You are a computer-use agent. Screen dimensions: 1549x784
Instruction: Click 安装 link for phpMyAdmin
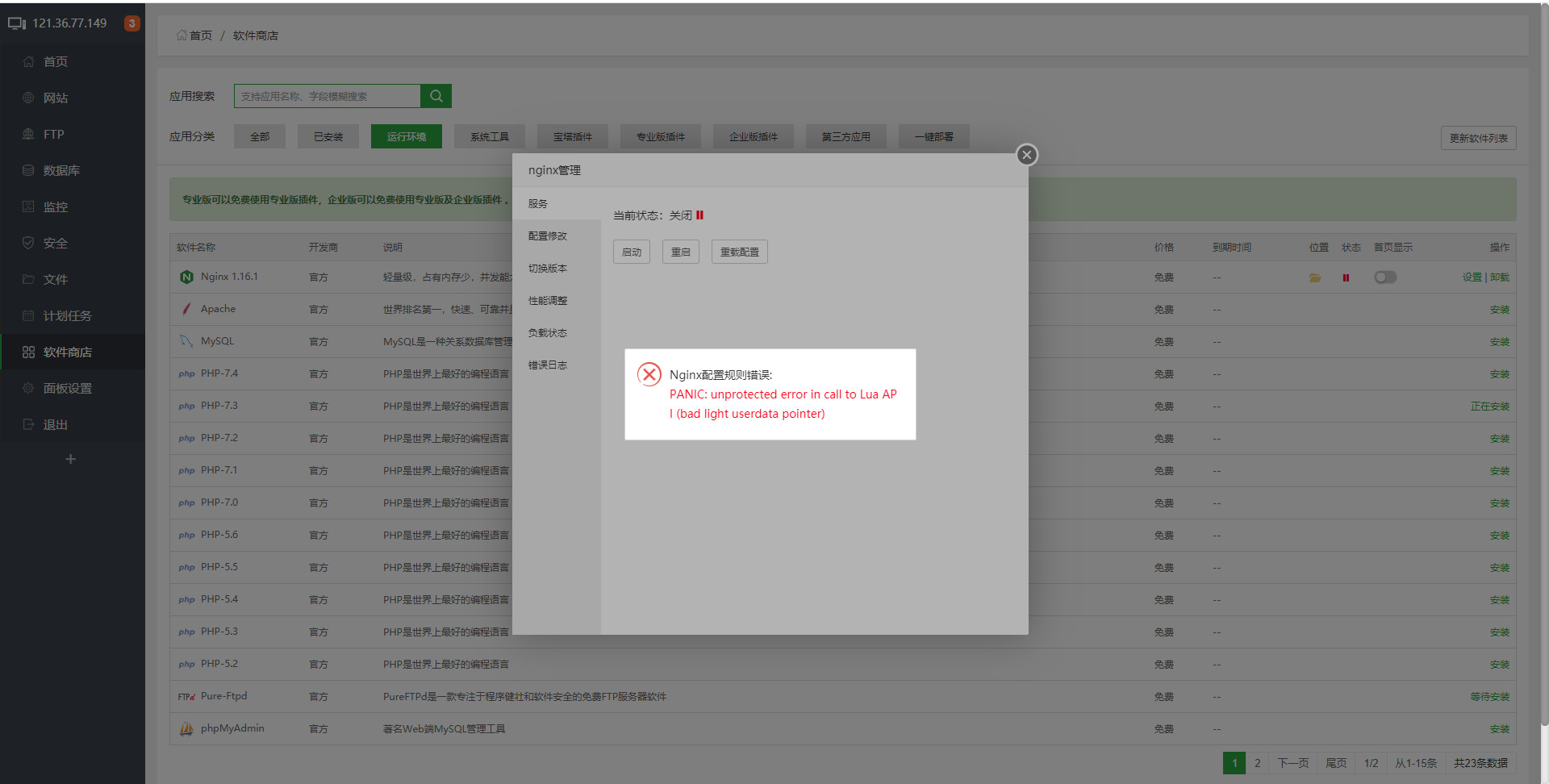coord(1499,729)
